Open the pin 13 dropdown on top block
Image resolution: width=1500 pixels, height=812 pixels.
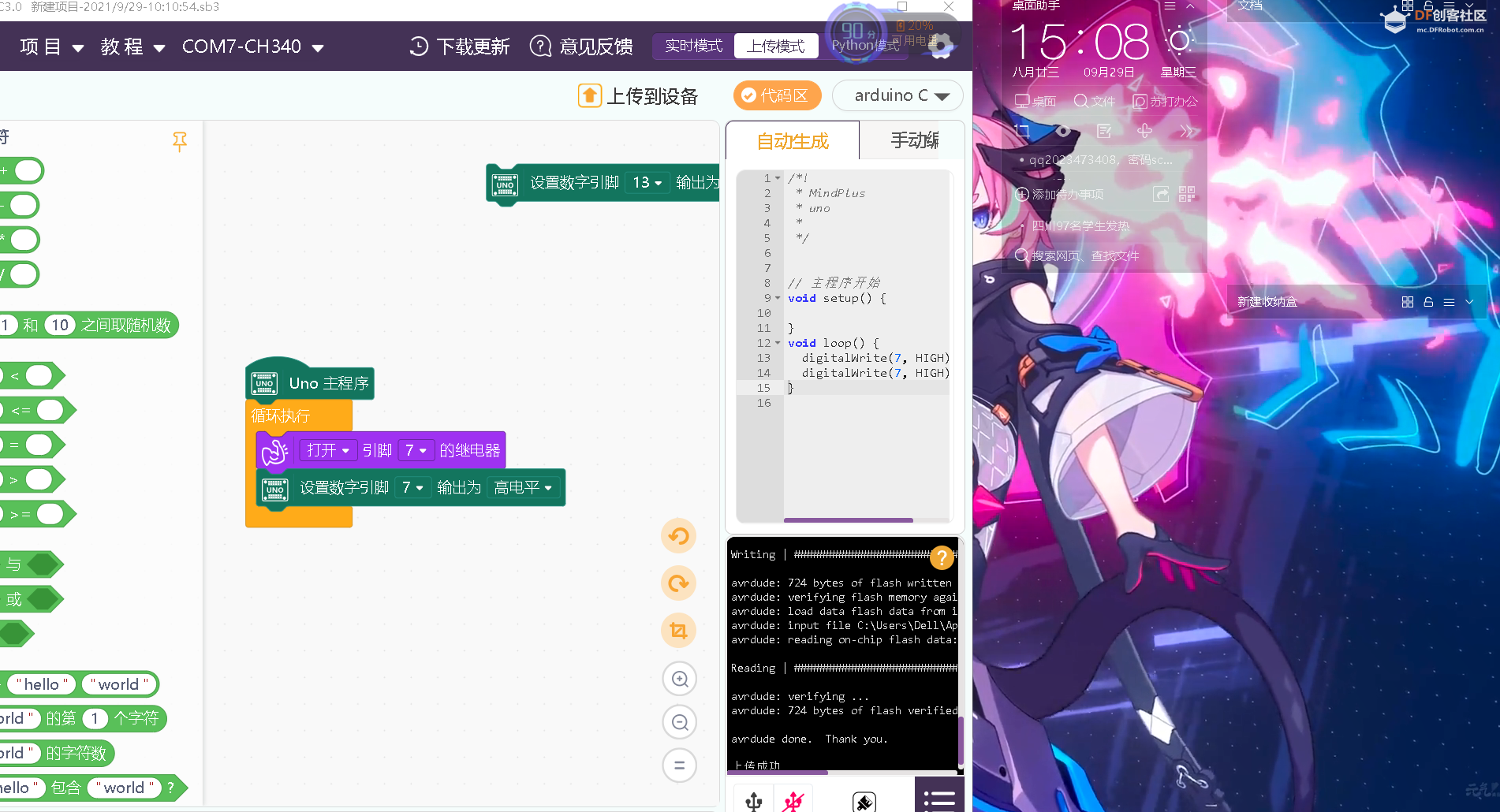point(647,182)
